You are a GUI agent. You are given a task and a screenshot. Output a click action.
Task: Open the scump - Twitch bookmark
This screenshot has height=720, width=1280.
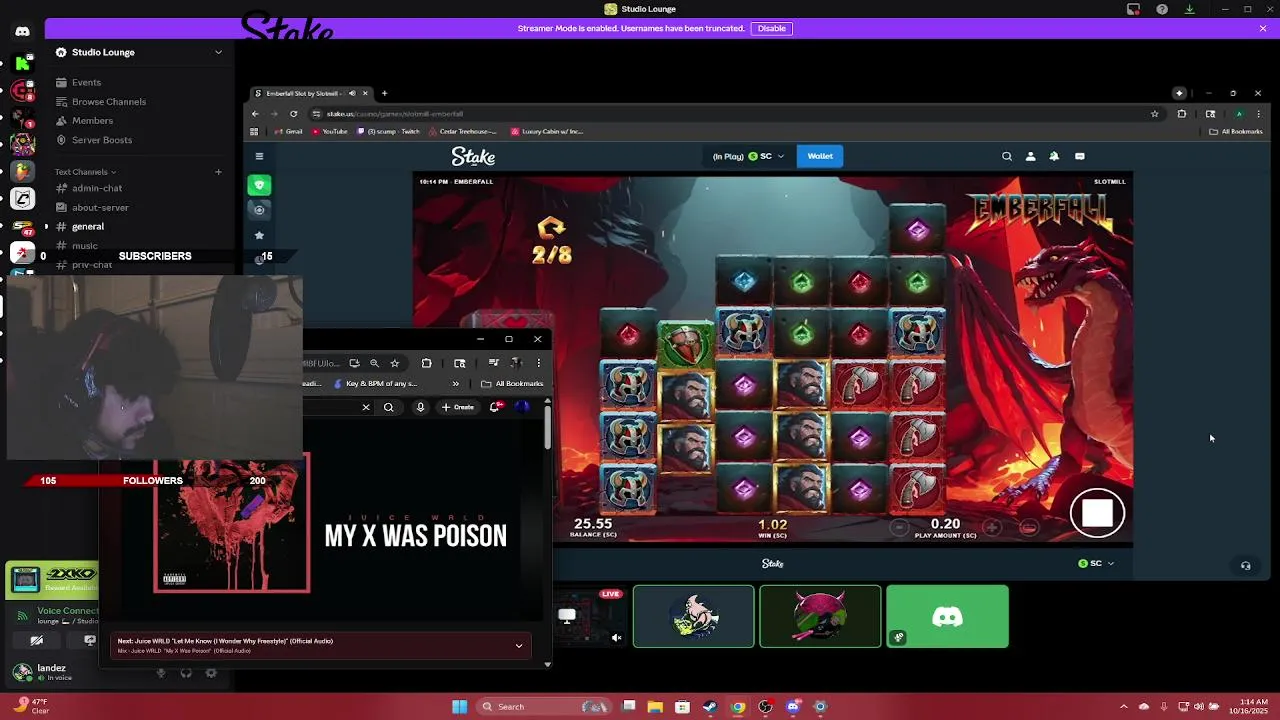click(x=388, y=131)
